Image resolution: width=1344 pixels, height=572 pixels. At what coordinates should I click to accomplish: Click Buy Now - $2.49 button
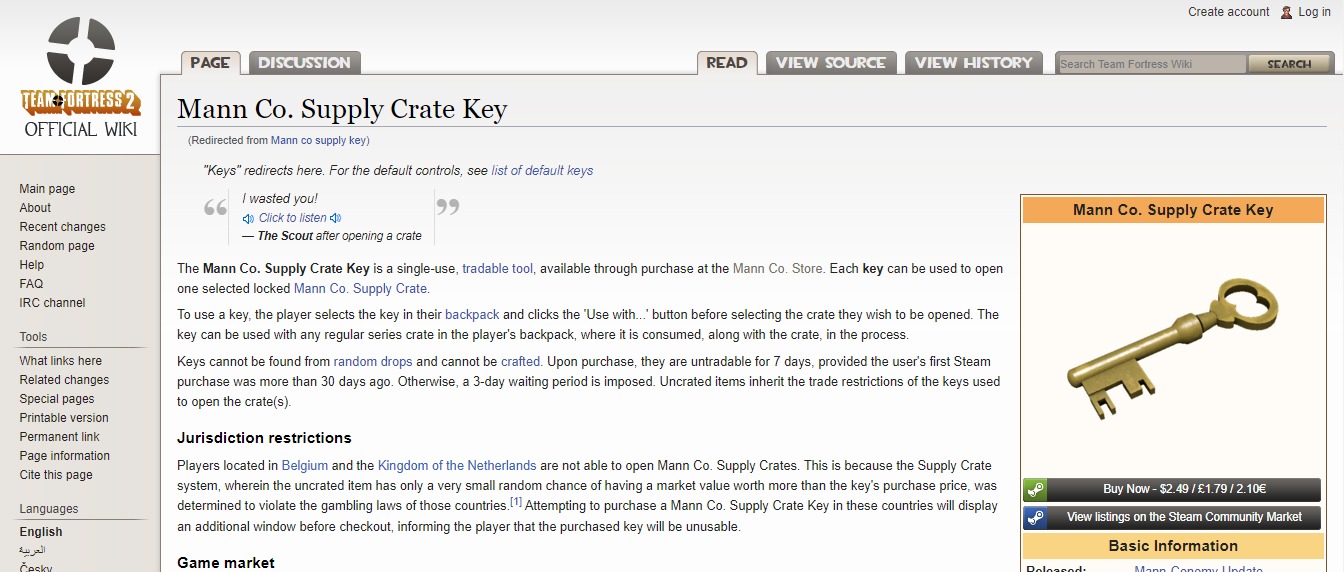point(1184,490)
